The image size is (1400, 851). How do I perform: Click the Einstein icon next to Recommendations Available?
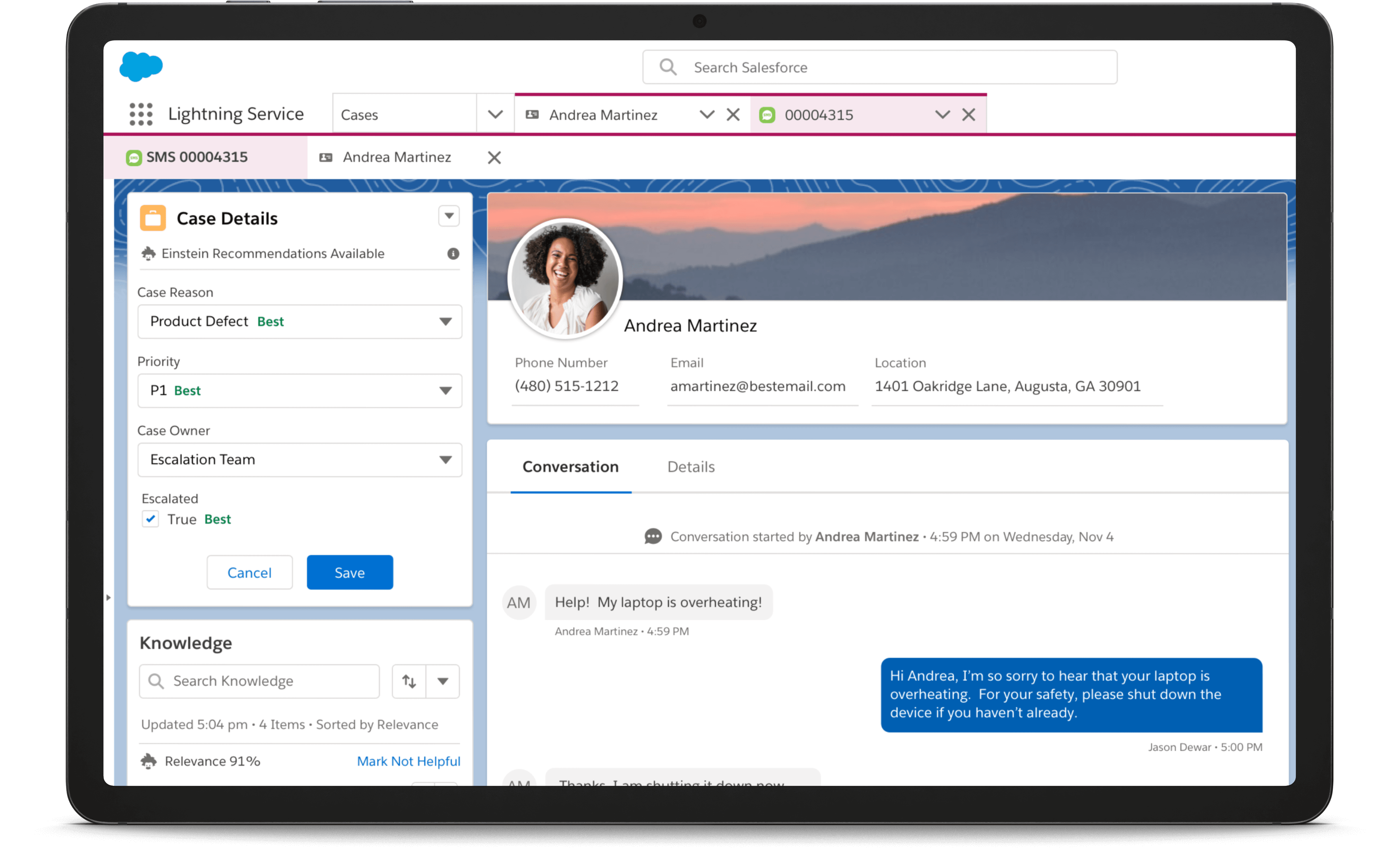pos(148,254)
